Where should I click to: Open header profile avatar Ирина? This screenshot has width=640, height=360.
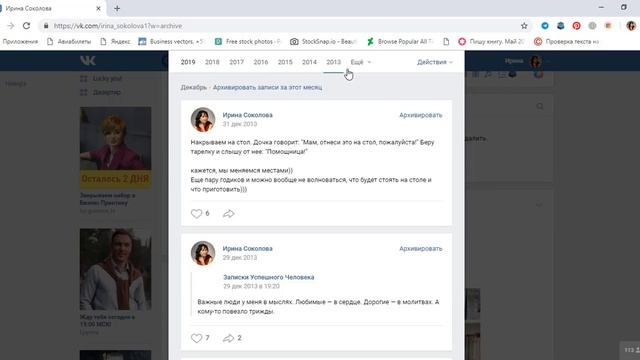536,61
